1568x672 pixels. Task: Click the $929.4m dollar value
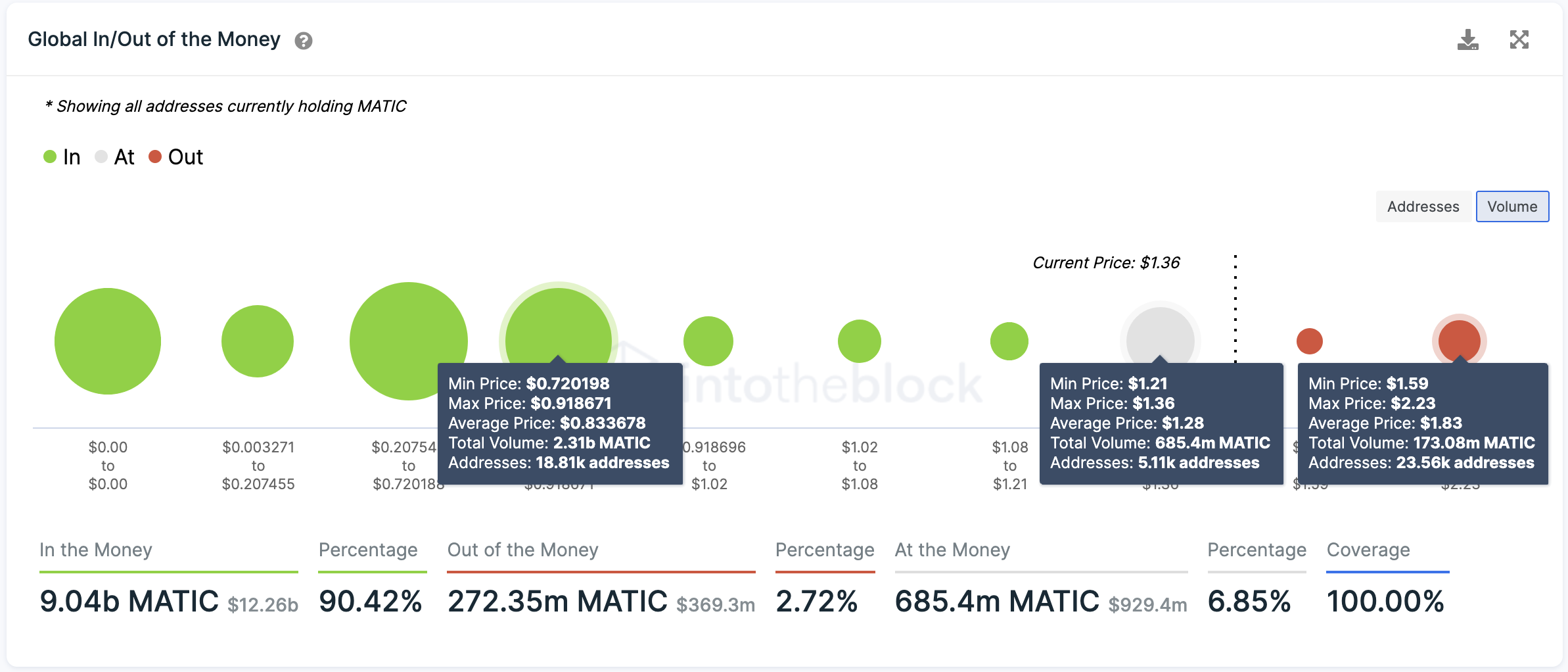click(x=1147, y=605)
